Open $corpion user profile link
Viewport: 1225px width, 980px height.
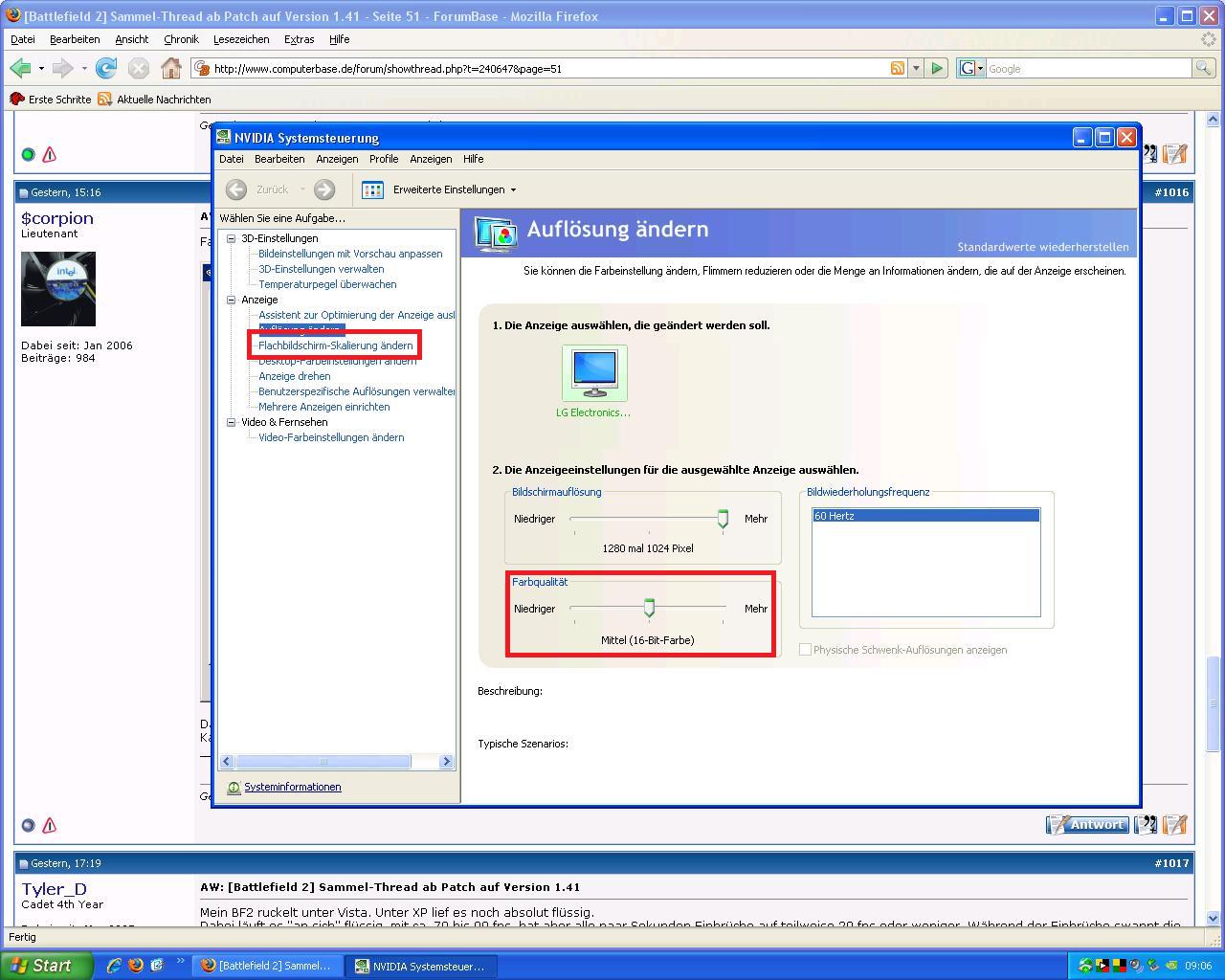tap(57, 218)
